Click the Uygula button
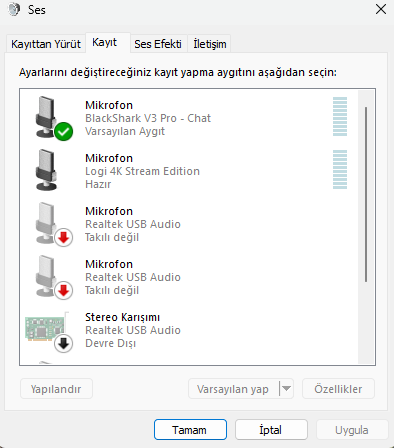Screen dimensions: 394x448 click(352, 430)
